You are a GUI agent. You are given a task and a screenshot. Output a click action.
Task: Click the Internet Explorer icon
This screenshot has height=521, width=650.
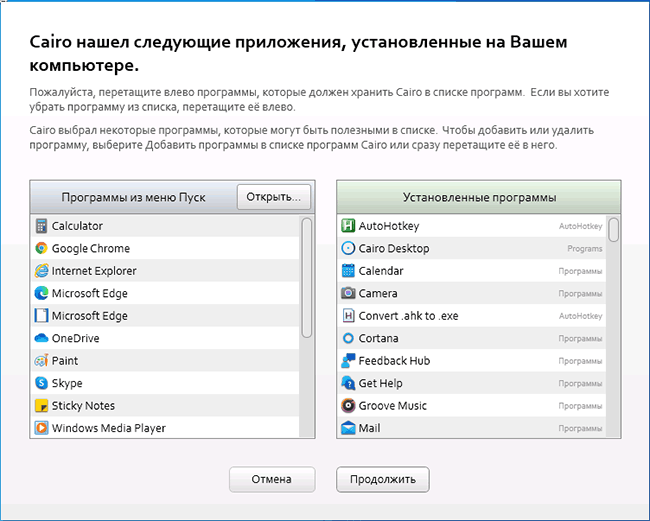click(41, 271)
